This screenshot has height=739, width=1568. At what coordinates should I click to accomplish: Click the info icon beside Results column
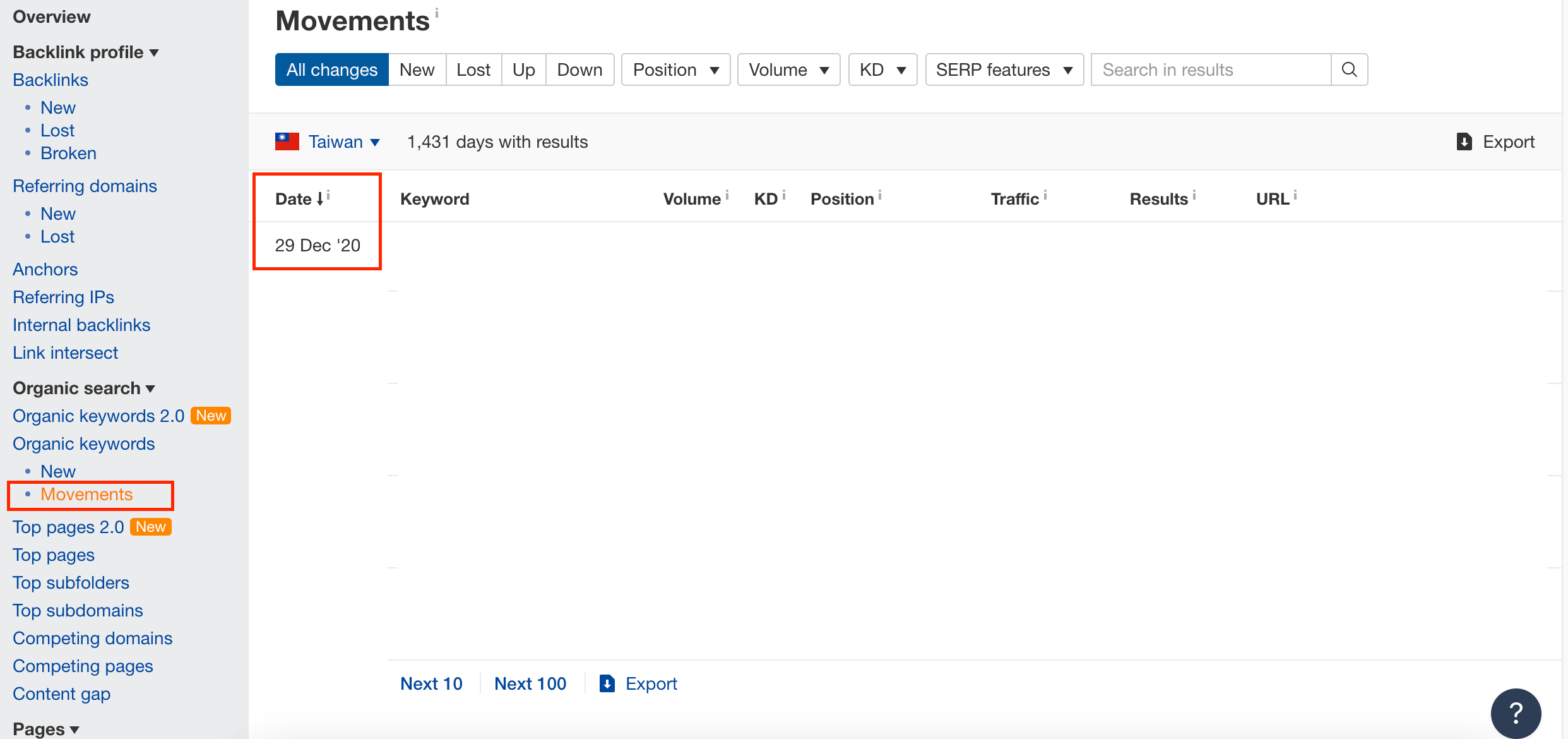1194,195
